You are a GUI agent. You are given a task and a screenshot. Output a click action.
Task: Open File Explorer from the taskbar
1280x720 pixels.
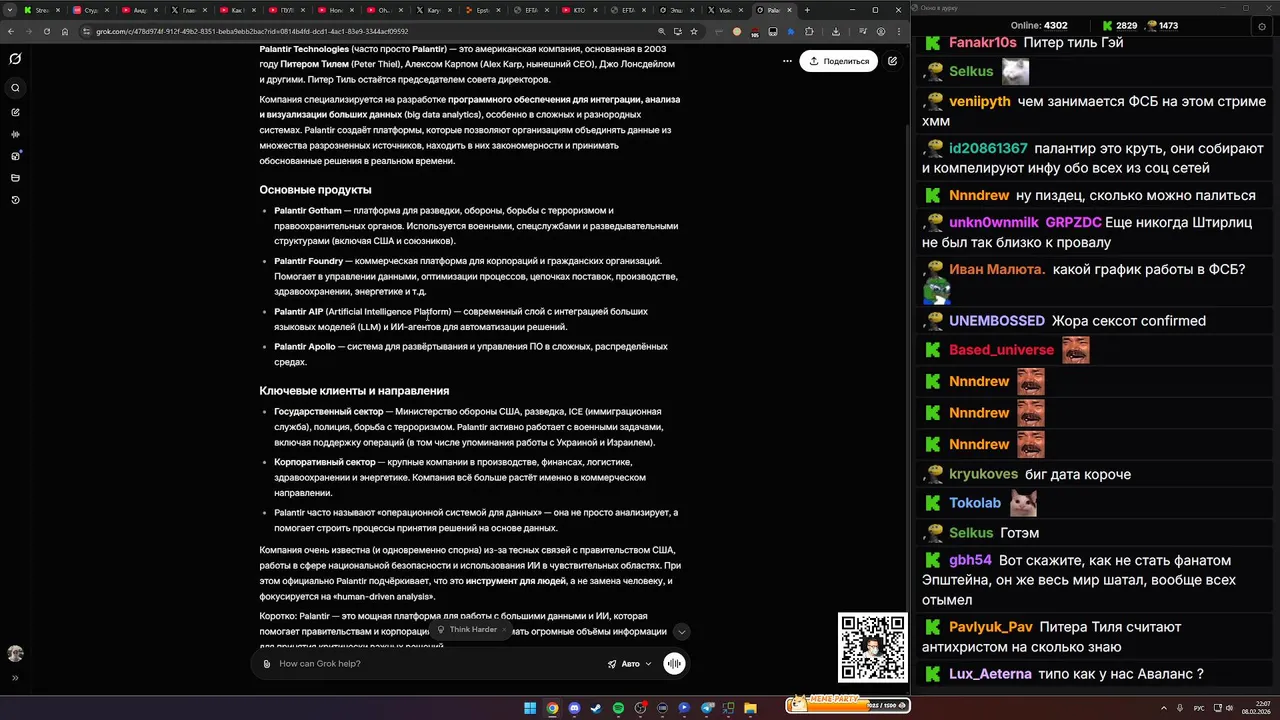click(752, 708)
